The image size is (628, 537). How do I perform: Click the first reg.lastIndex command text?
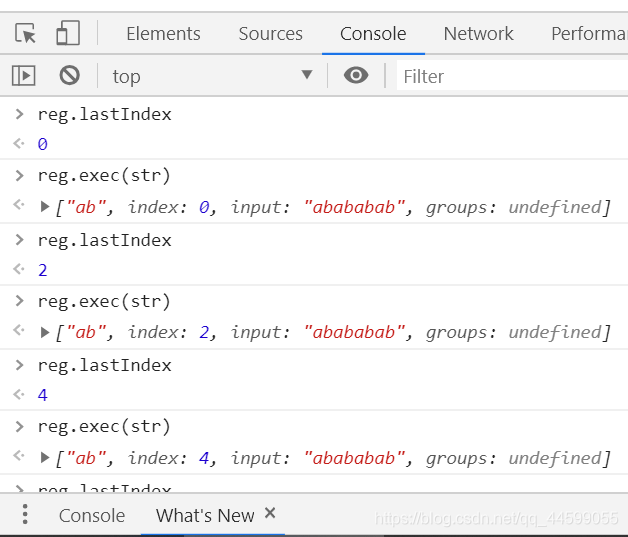(105, 115)
